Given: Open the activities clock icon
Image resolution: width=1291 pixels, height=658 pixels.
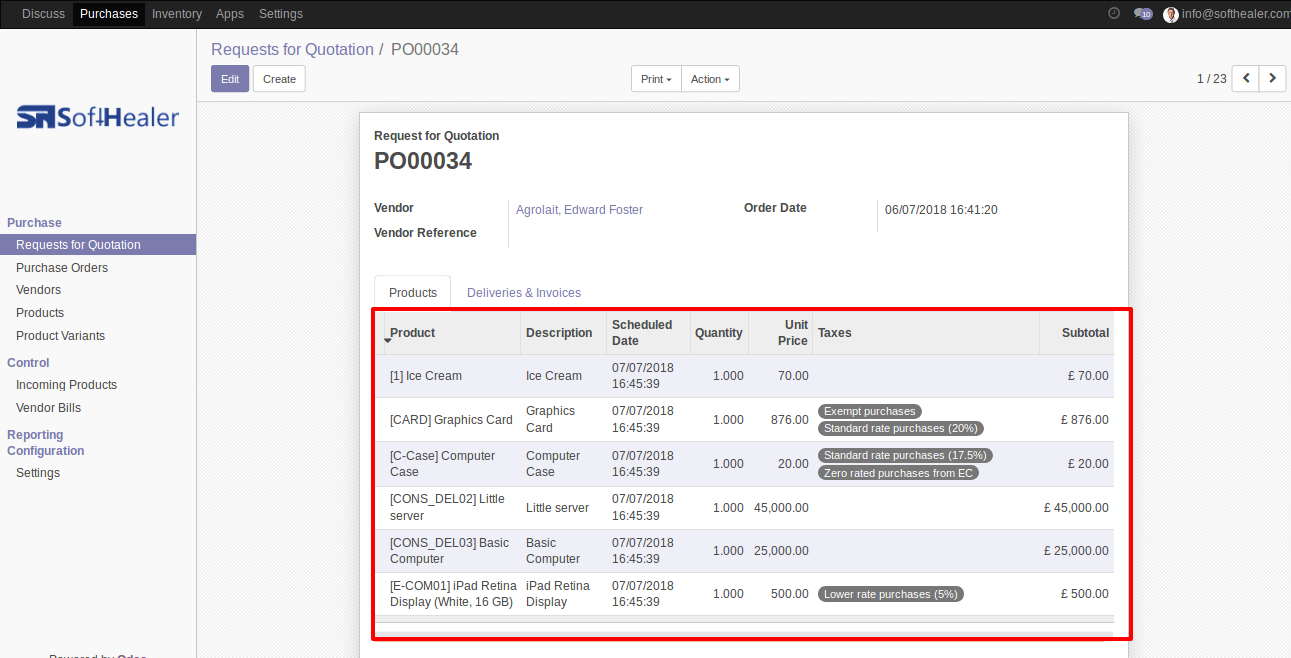Looking at the screenshot, I should pos(1115,13).
